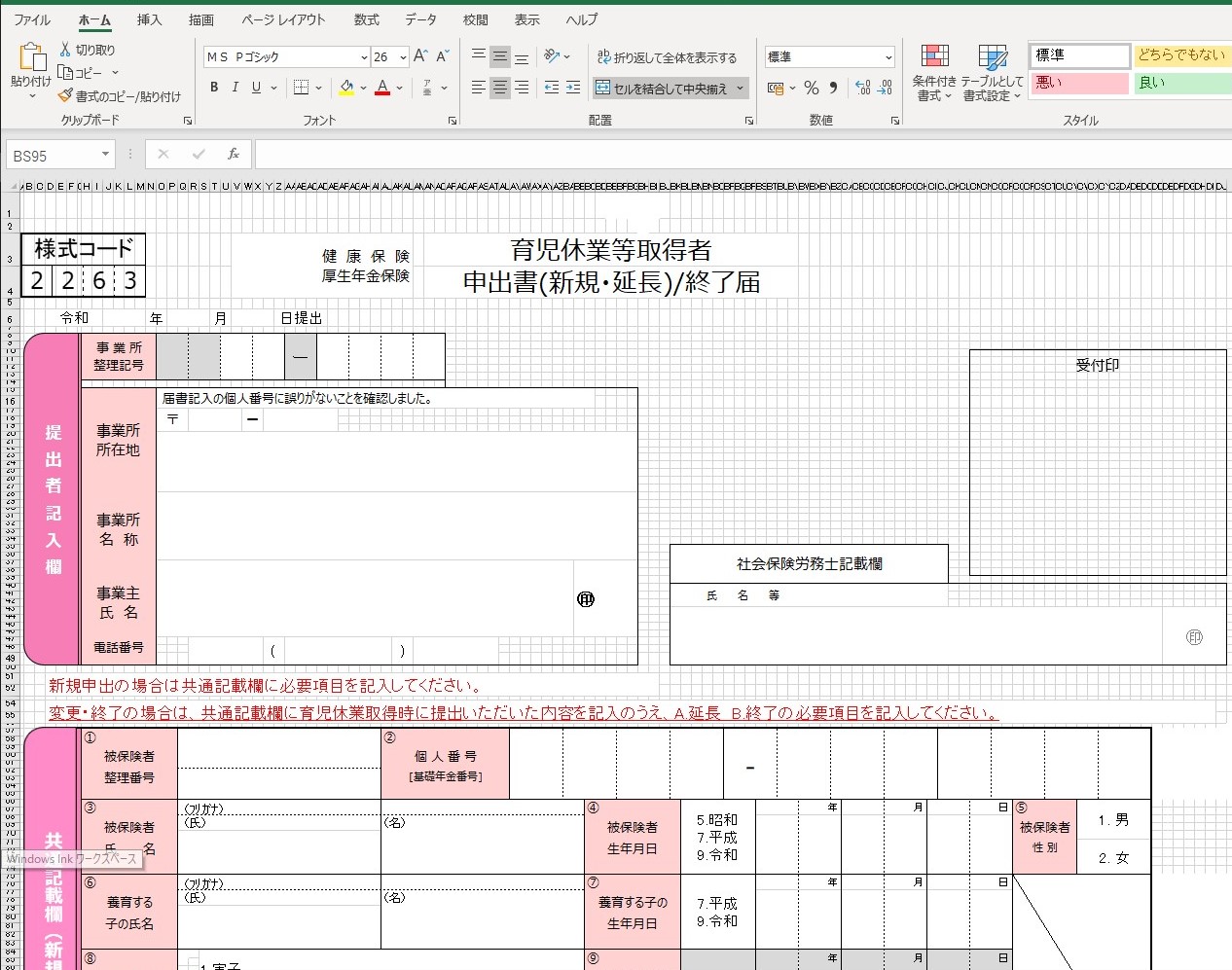Click the increase indent icon
Screen dimensions: 1232x970
[573, 88]
